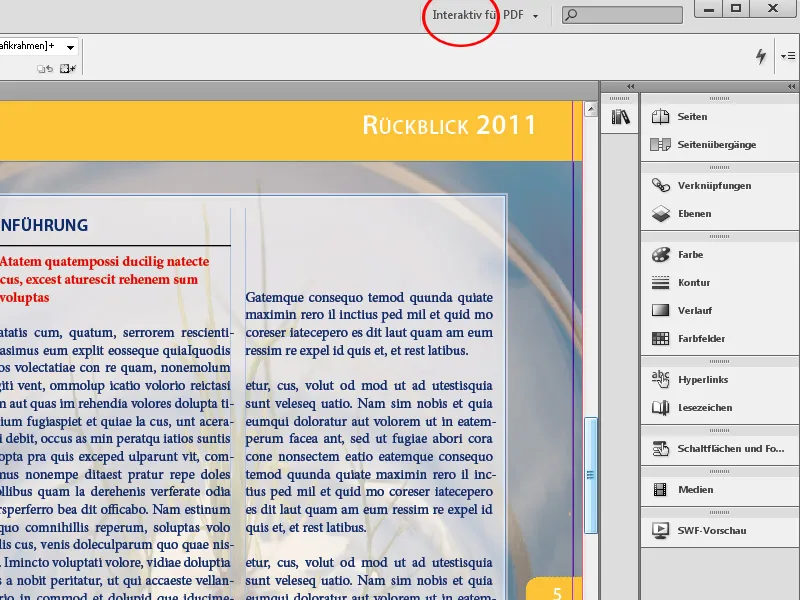Click the RÜCKBLICK 2011 header text
Screen dimensions: 800x600
pyautogui.click(x=449, y=125)
